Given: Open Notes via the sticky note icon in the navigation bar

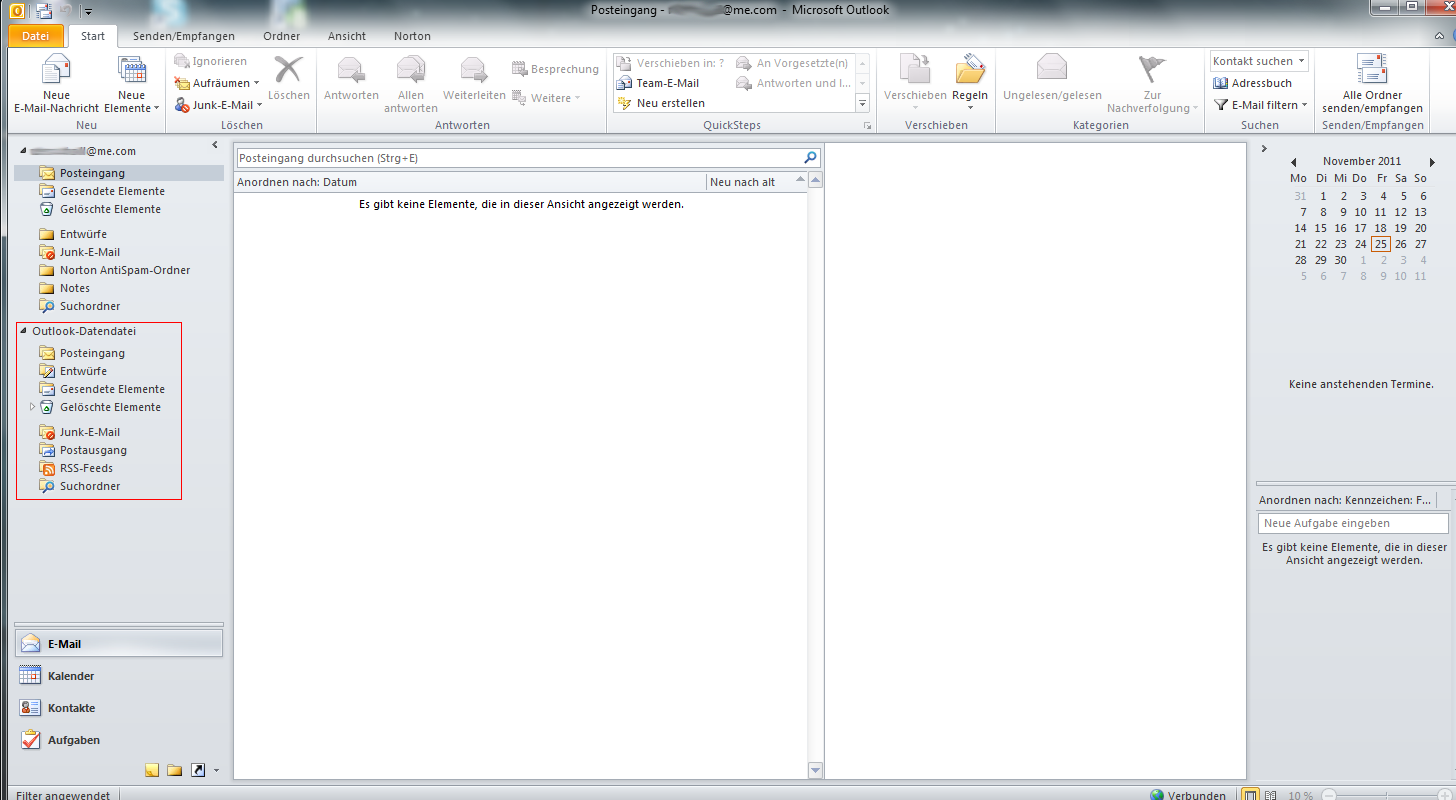Looking at the screenshot, I should (x=152, y=770).
